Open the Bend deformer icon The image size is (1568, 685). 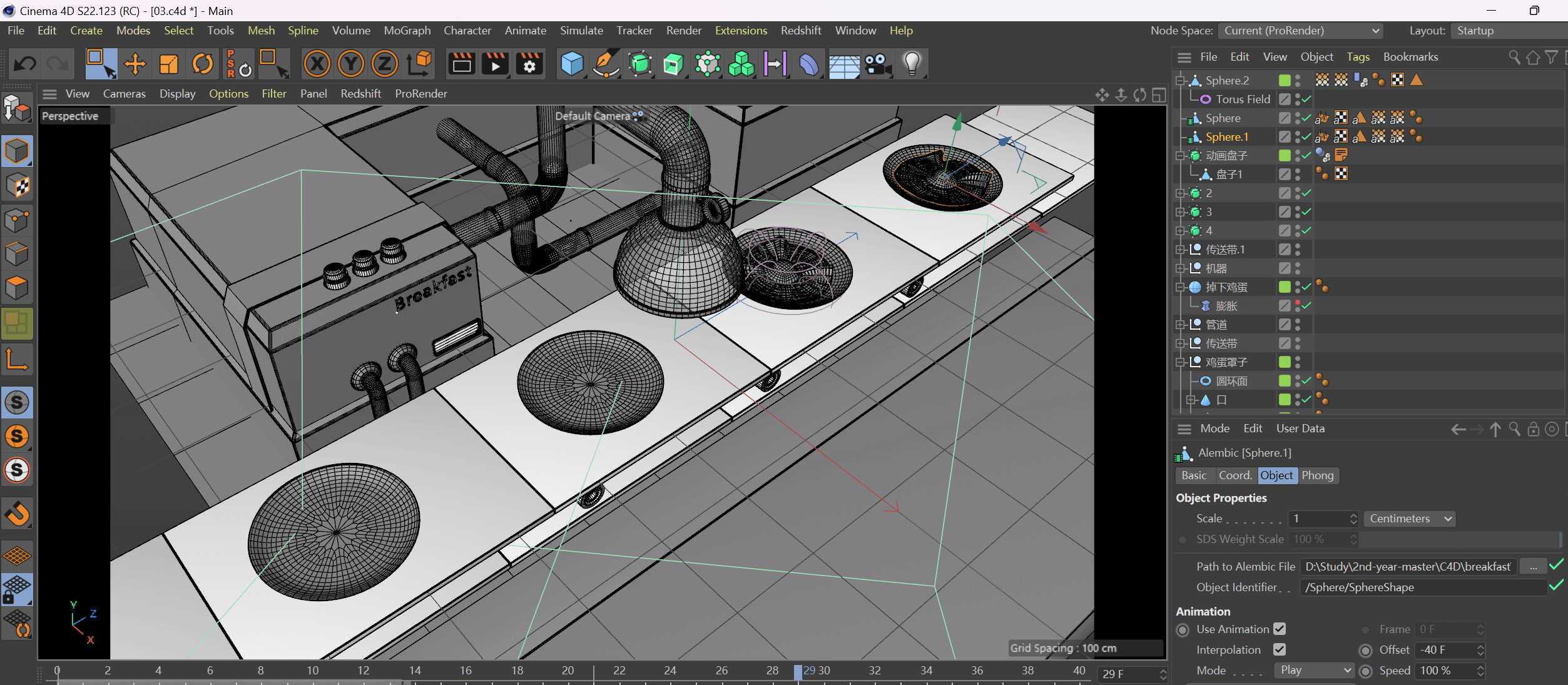click(809, 63)
